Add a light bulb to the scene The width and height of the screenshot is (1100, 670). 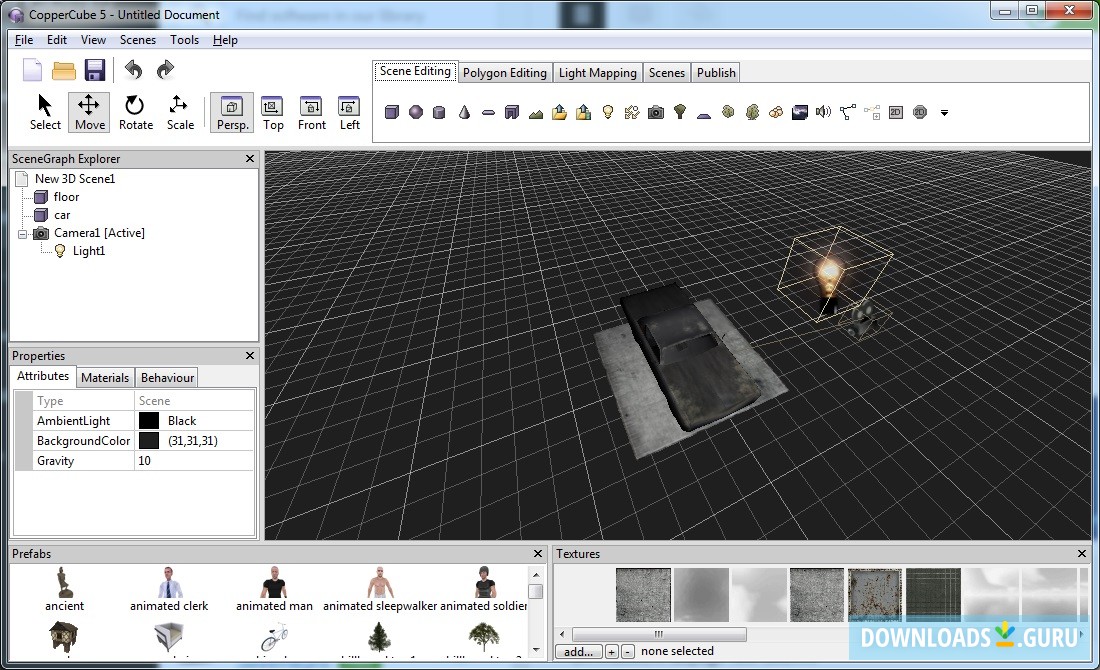coord(607,112)
